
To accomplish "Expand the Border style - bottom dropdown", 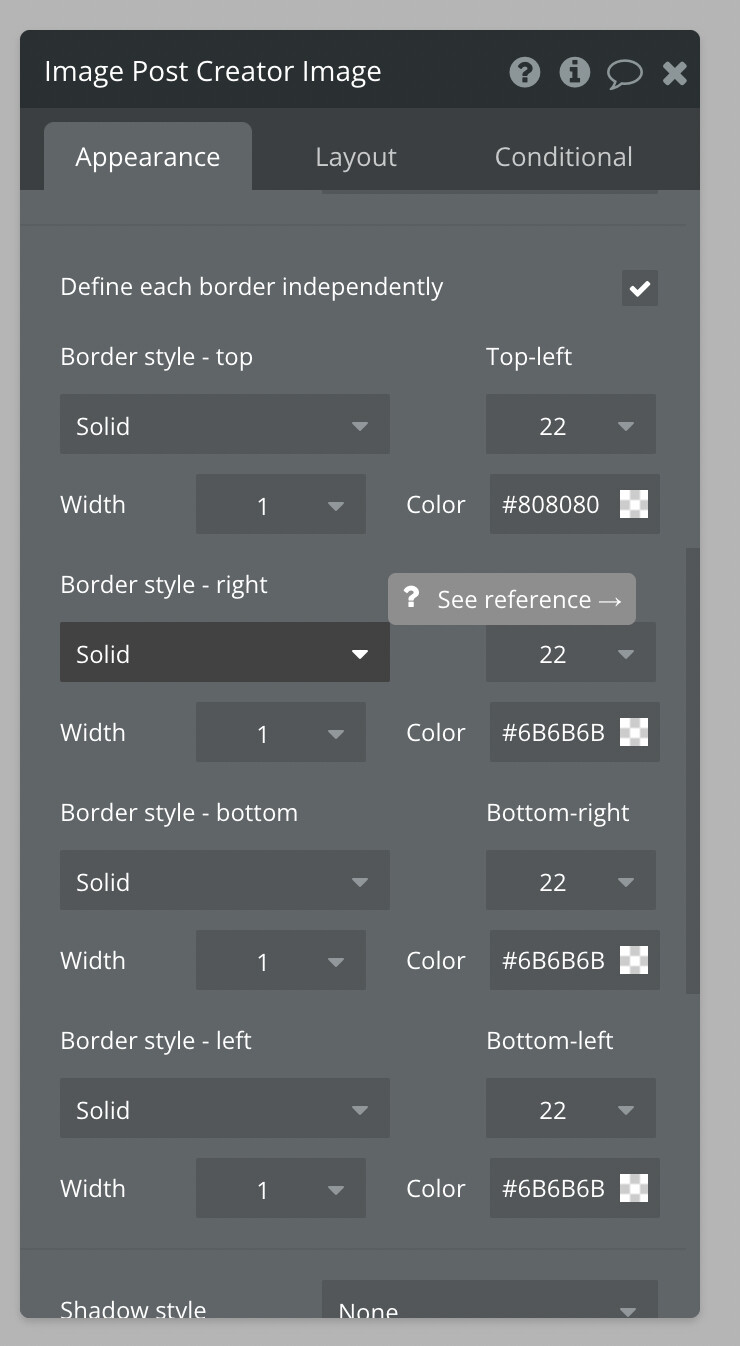I will [x=224, y=881].
